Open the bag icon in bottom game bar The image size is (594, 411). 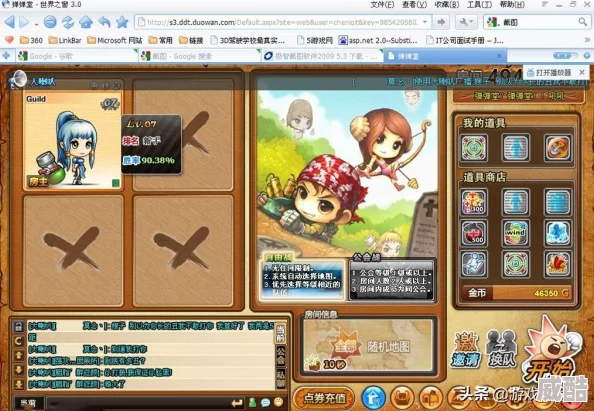[x=402, y=397]
